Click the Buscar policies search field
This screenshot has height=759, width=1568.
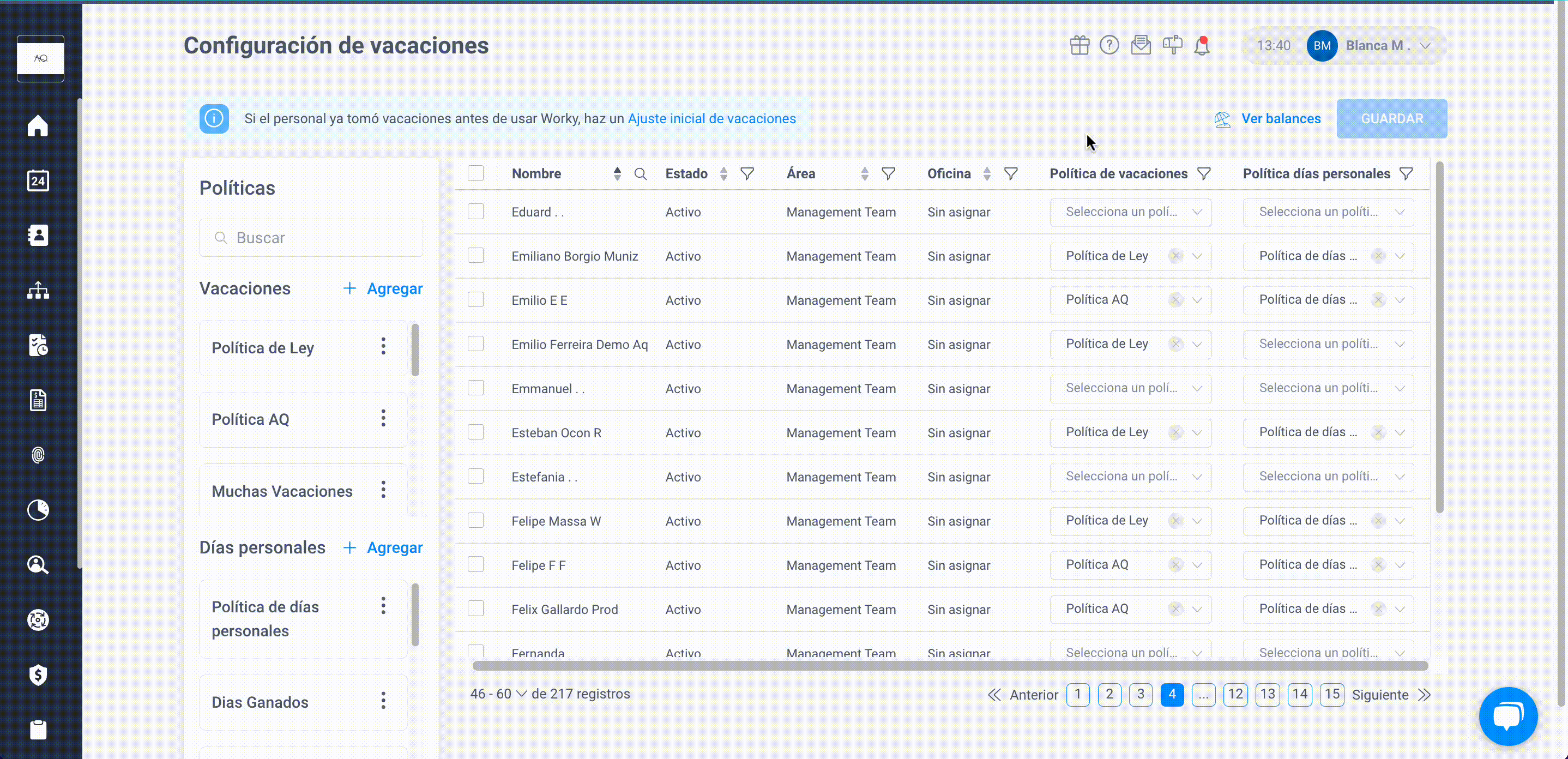(311, 238)
